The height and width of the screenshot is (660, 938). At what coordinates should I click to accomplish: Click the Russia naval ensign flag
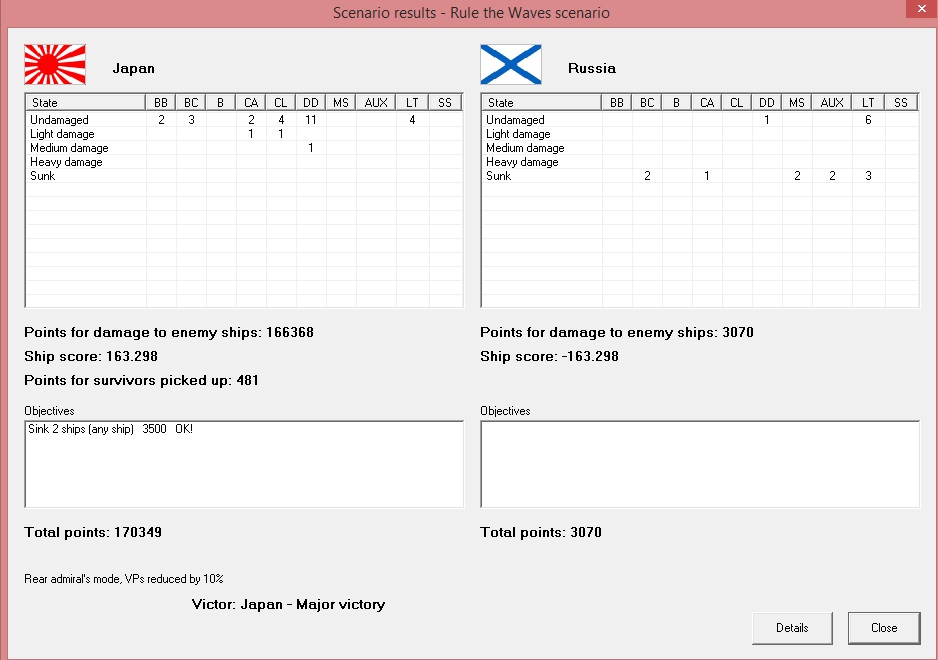(511, 65)
